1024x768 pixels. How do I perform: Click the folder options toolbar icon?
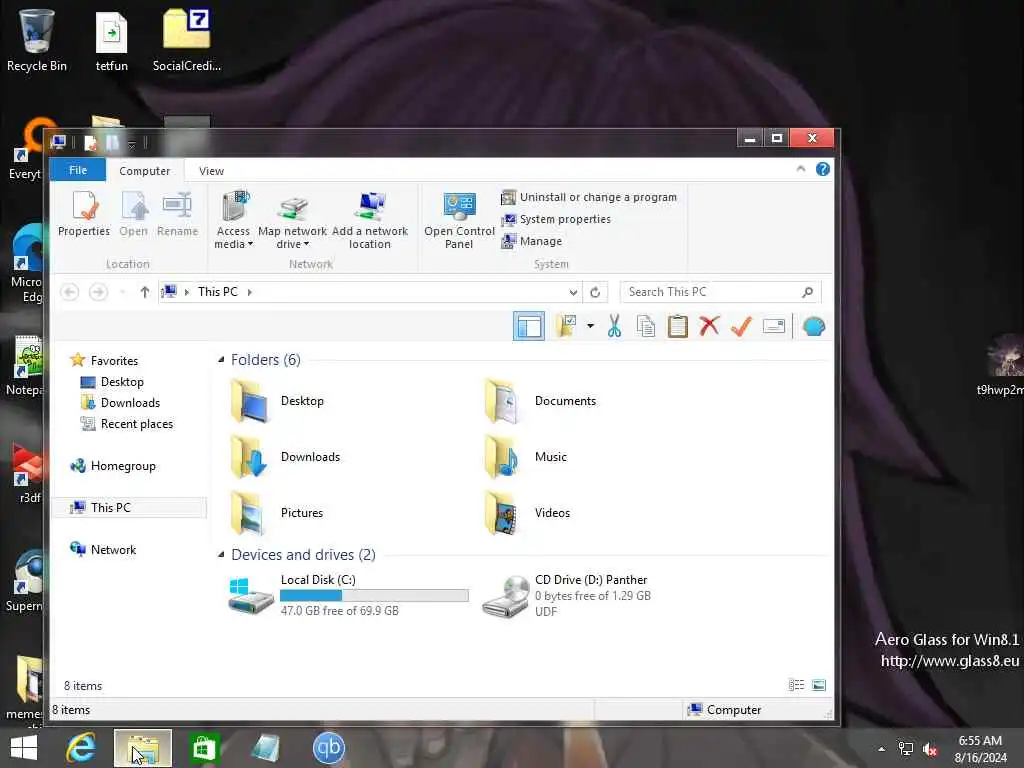[566, 326]
